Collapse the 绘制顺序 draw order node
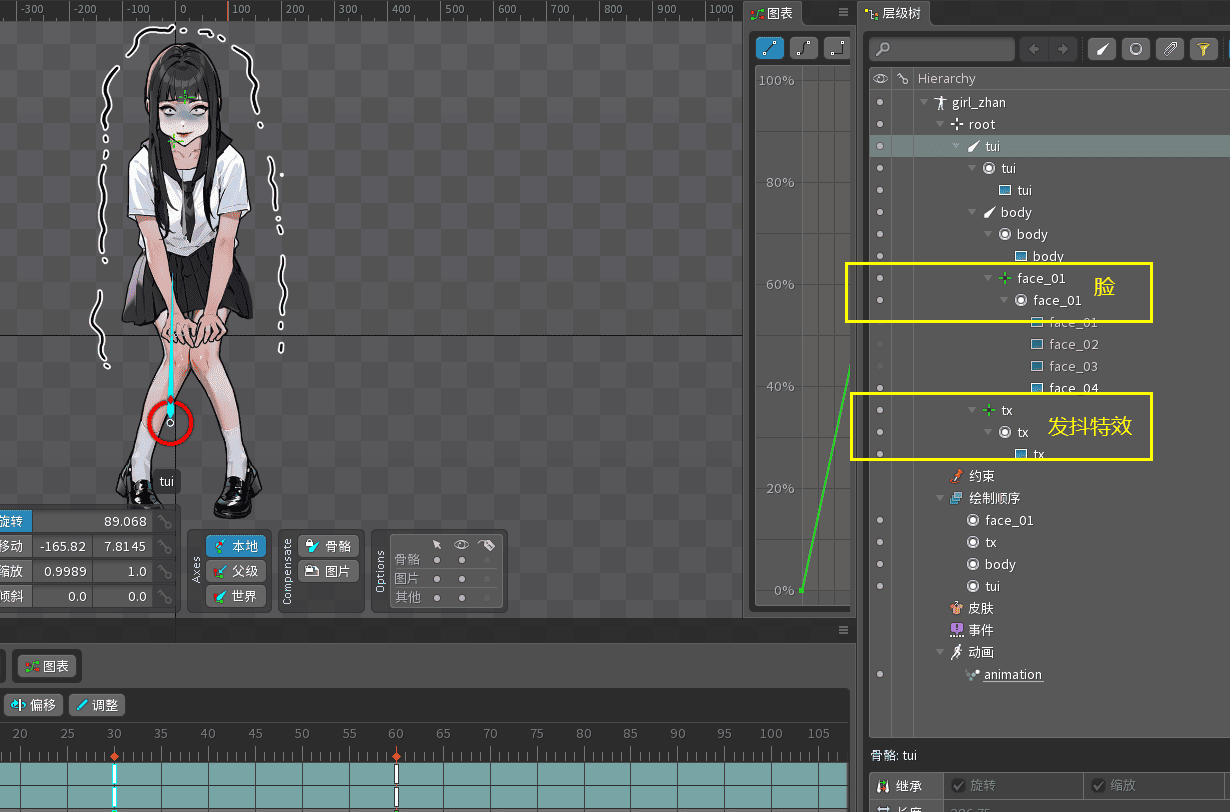 940,498
